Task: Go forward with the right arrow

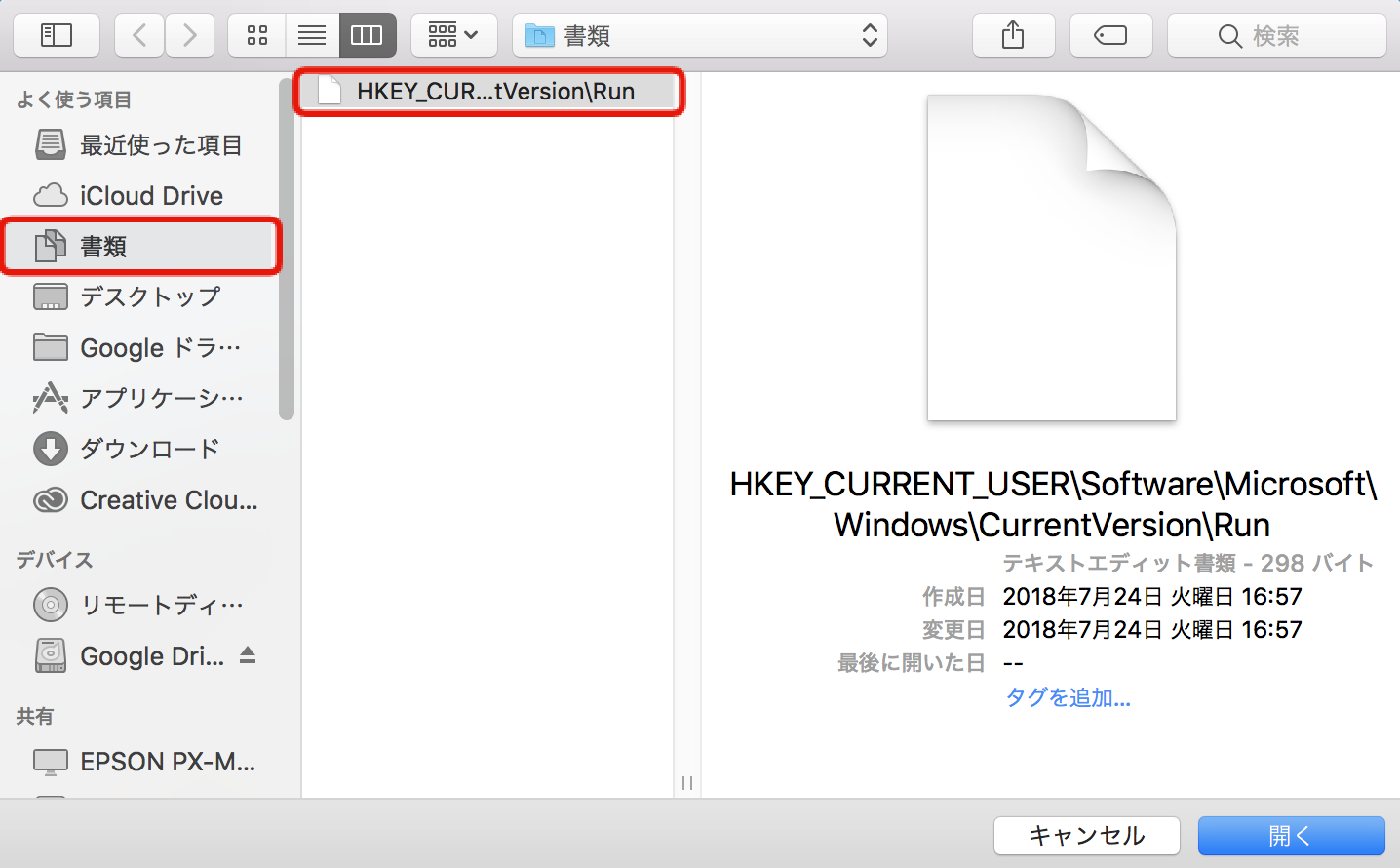Action: pos(189,36)
